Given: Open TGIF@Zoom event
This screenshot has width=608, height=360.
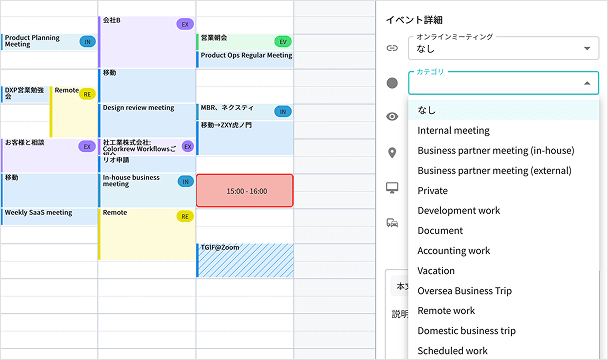Looking at the screenshot, I should coord(245,260).
